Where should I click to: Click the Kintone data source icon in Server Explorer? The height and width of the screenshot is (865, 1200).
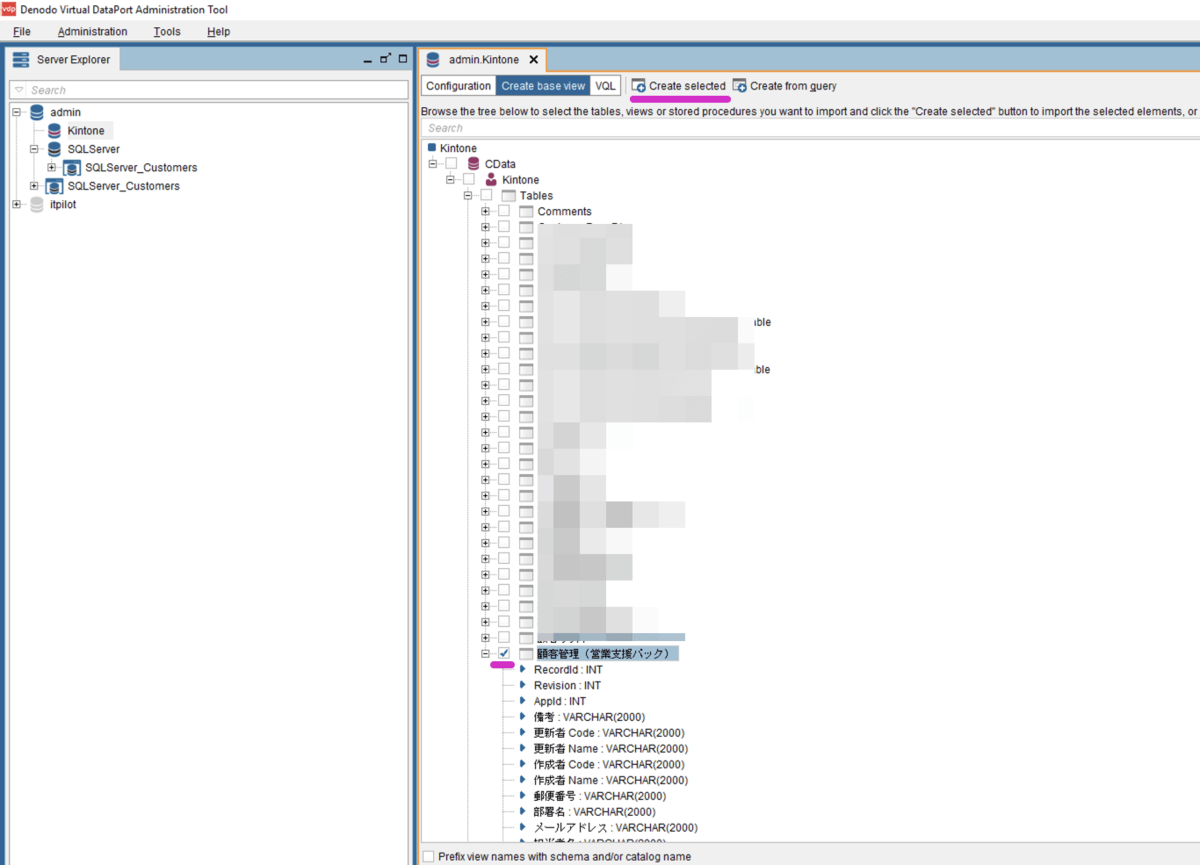point(55,131)
